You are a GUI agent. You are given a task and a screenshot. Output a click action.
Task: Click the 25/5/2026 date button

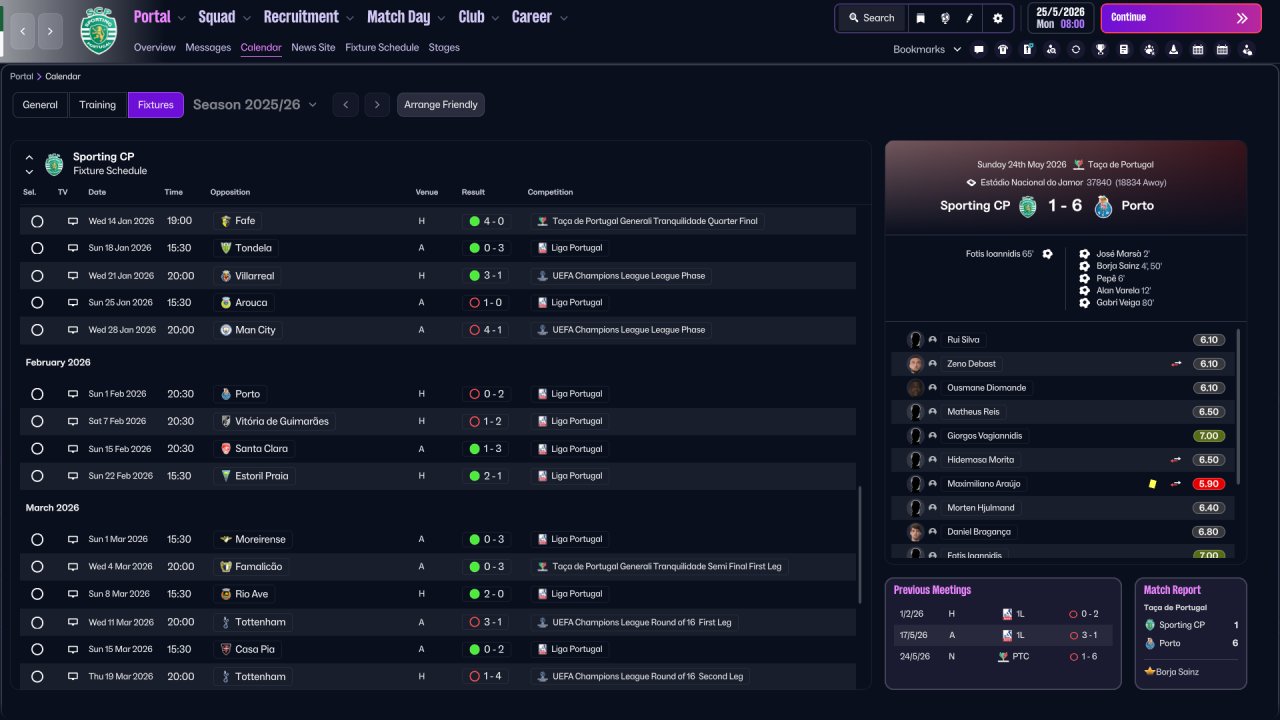1060,18
